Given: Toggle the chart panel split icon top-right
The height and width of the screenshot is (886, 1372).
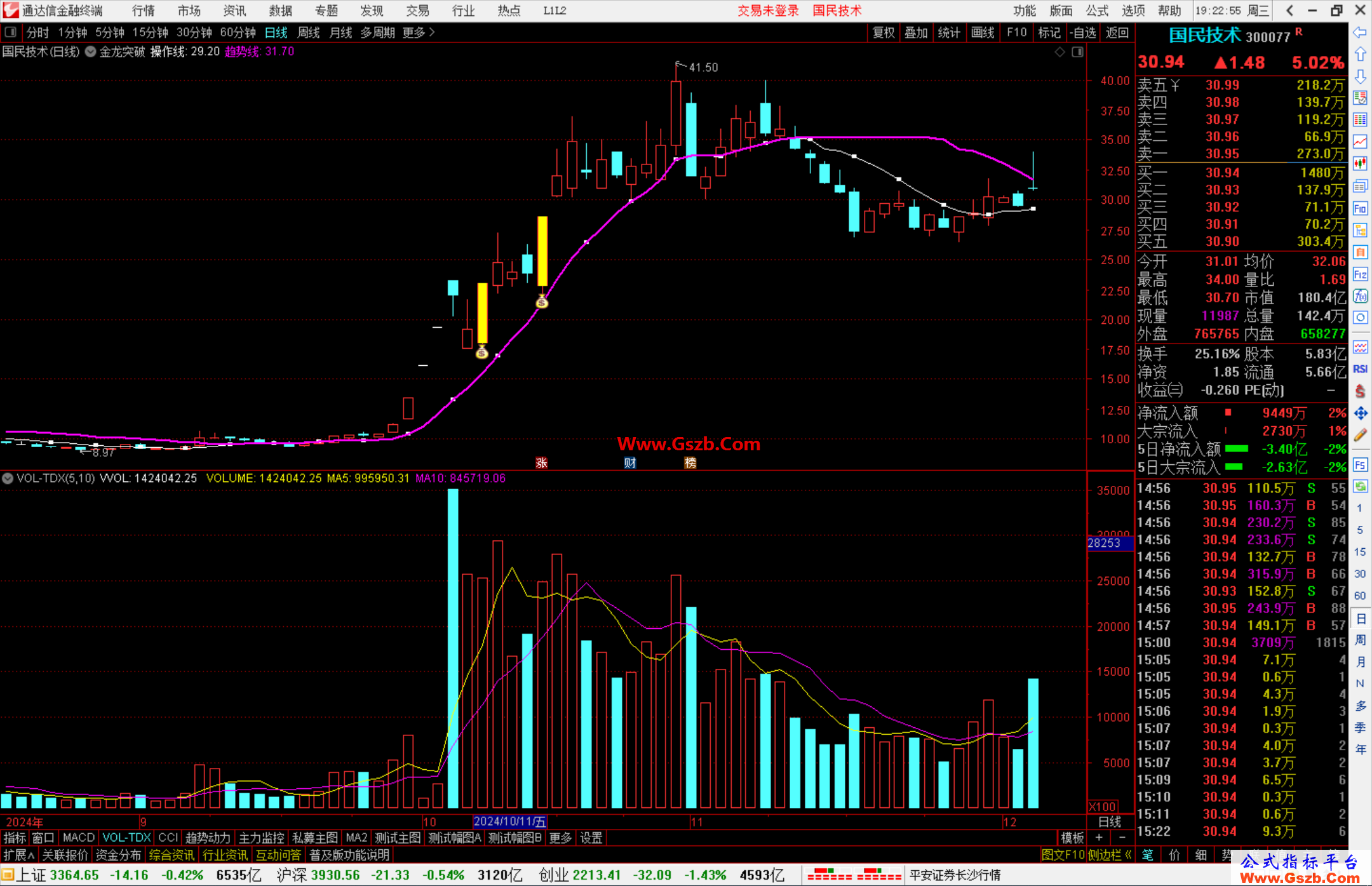Looking at the screenshot, I should pyautogui.click(x=1077, y=52).
